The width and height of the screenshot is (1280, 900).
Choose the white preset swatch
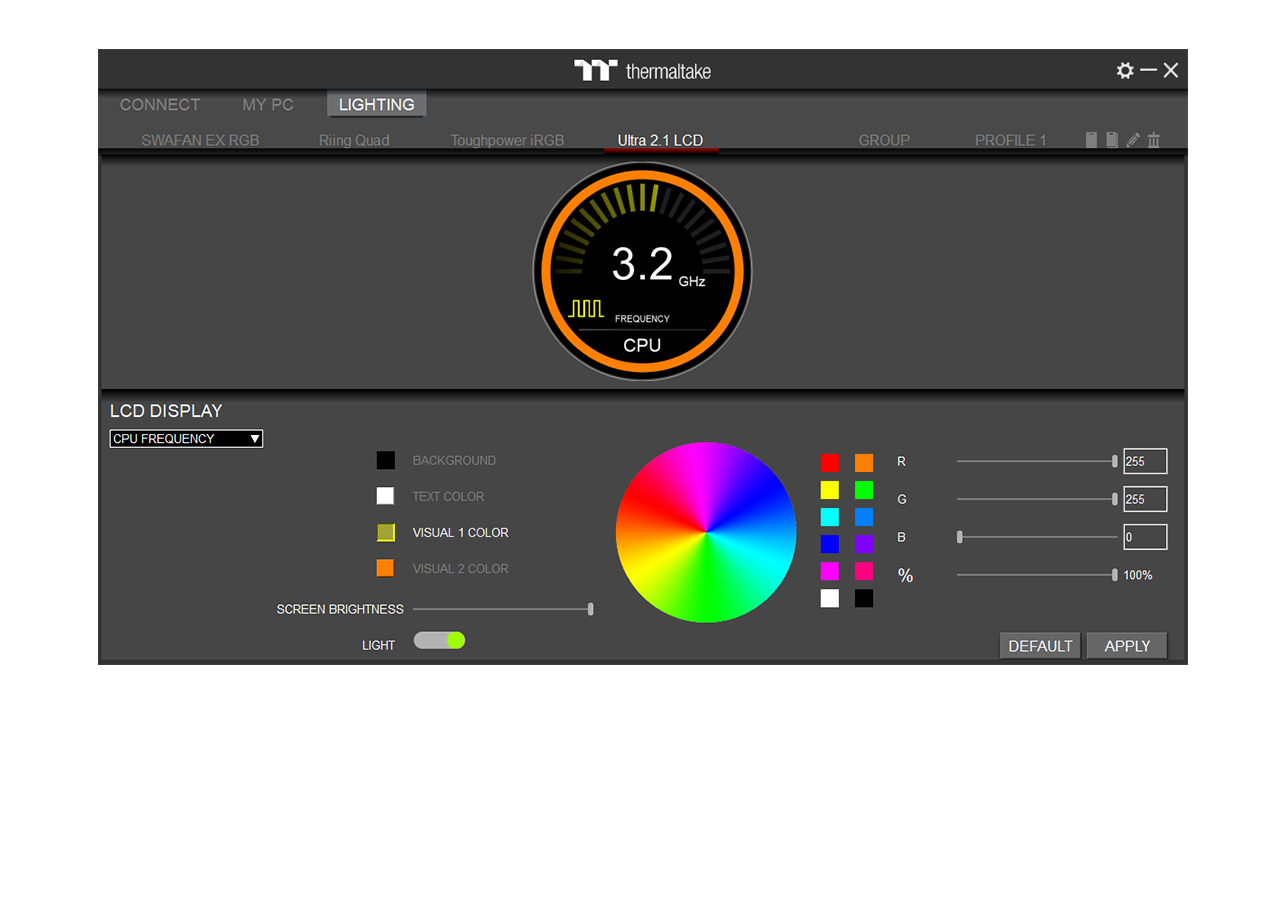830,598
